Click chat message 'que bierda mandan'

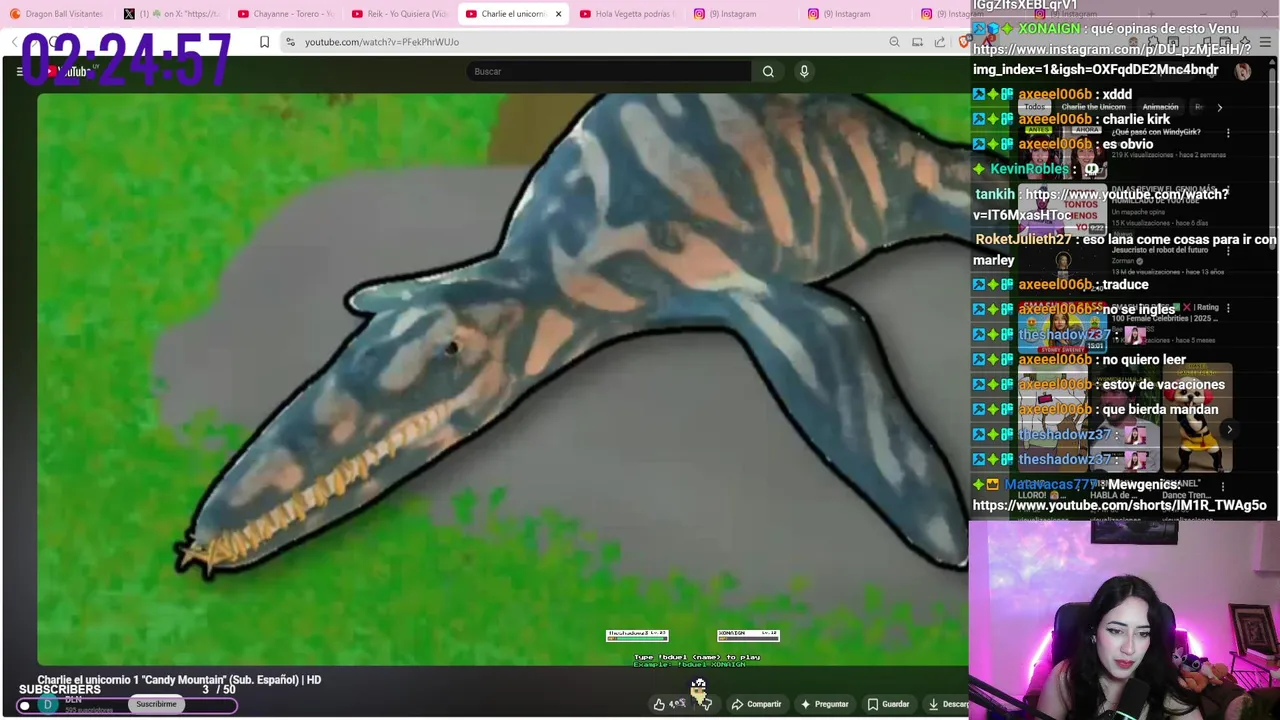(1160, 409)
